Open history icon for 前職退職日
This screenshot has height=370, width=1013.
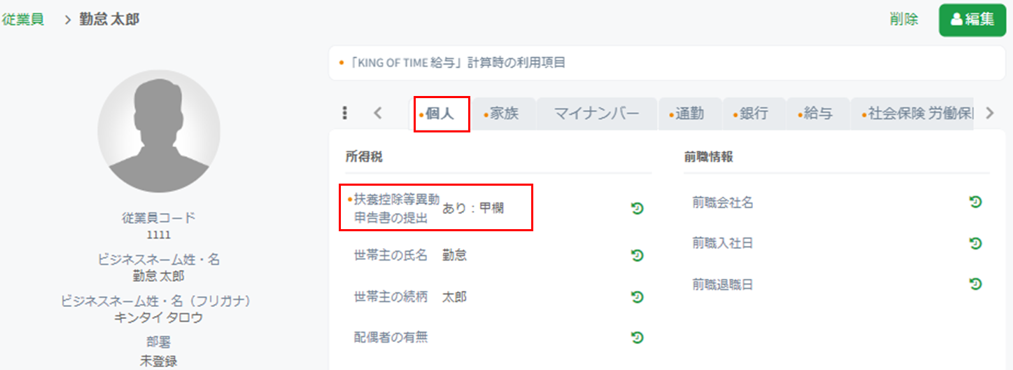[976, 283]
